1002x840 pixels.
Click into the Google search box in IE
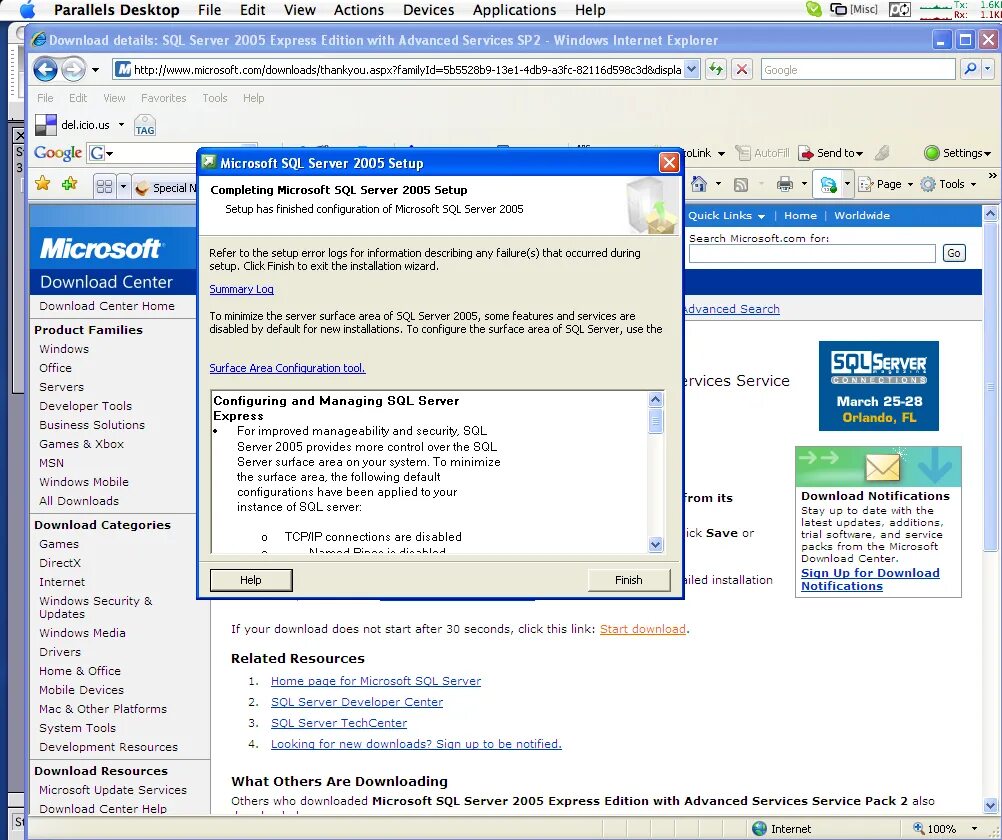pyautogui.click(x=858, y=70)
